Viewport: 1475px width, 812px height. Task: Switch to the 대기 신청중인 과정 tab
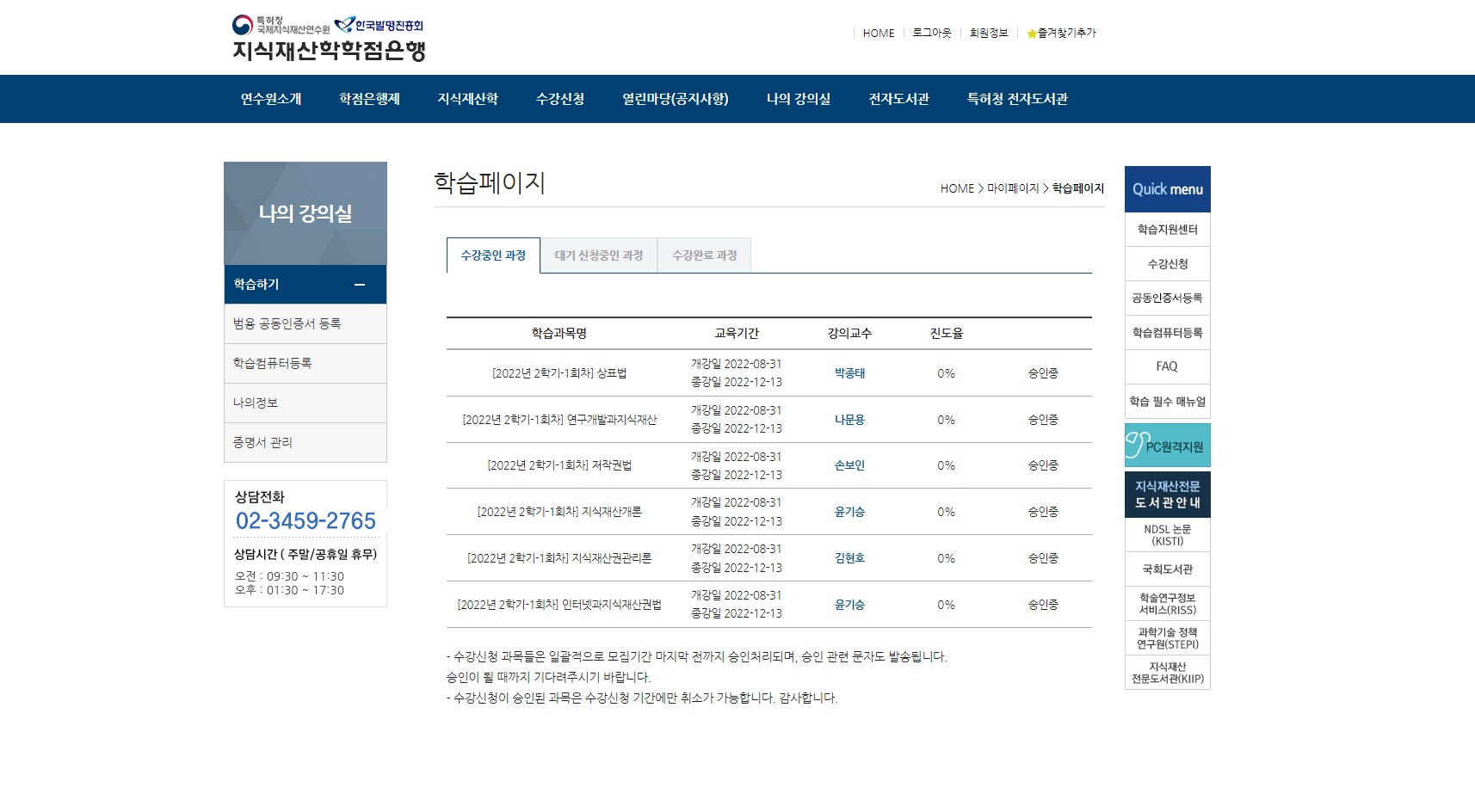(599, 255)
